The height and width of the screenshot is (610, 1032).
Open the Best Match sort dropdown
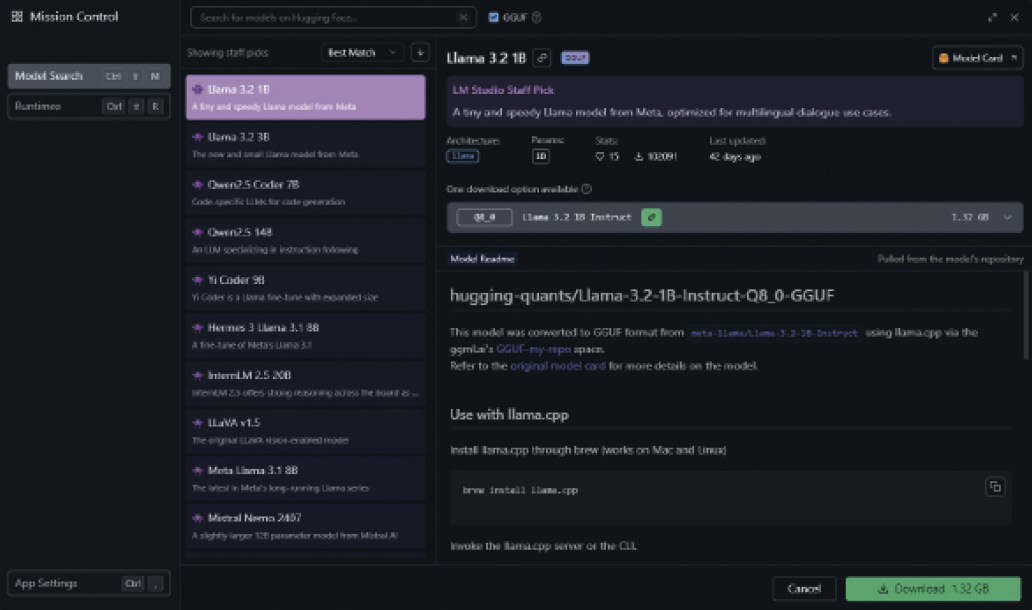click(361, 53)
